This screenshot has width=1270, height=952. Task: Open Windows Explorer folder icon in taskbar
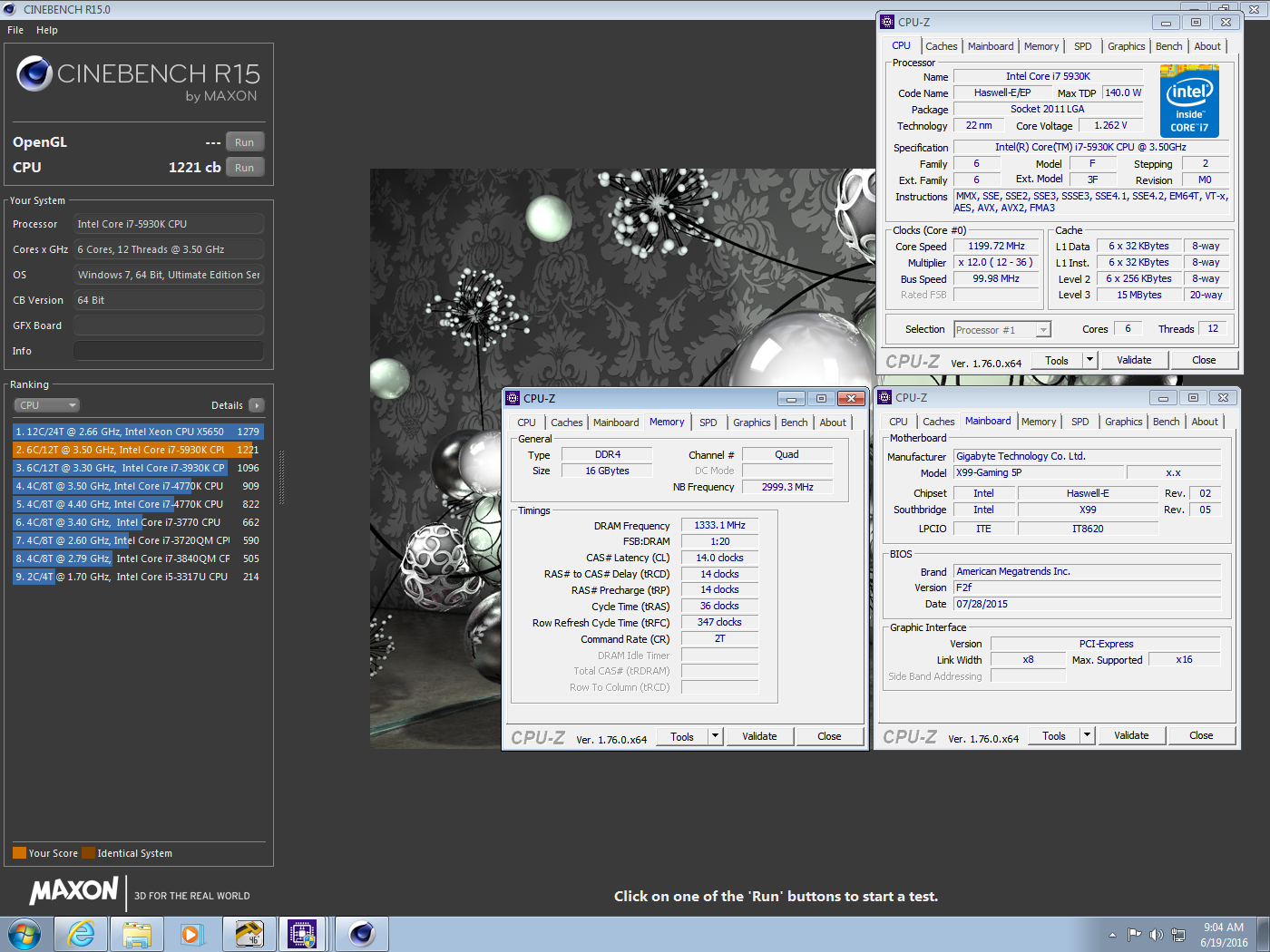[137, 934]
